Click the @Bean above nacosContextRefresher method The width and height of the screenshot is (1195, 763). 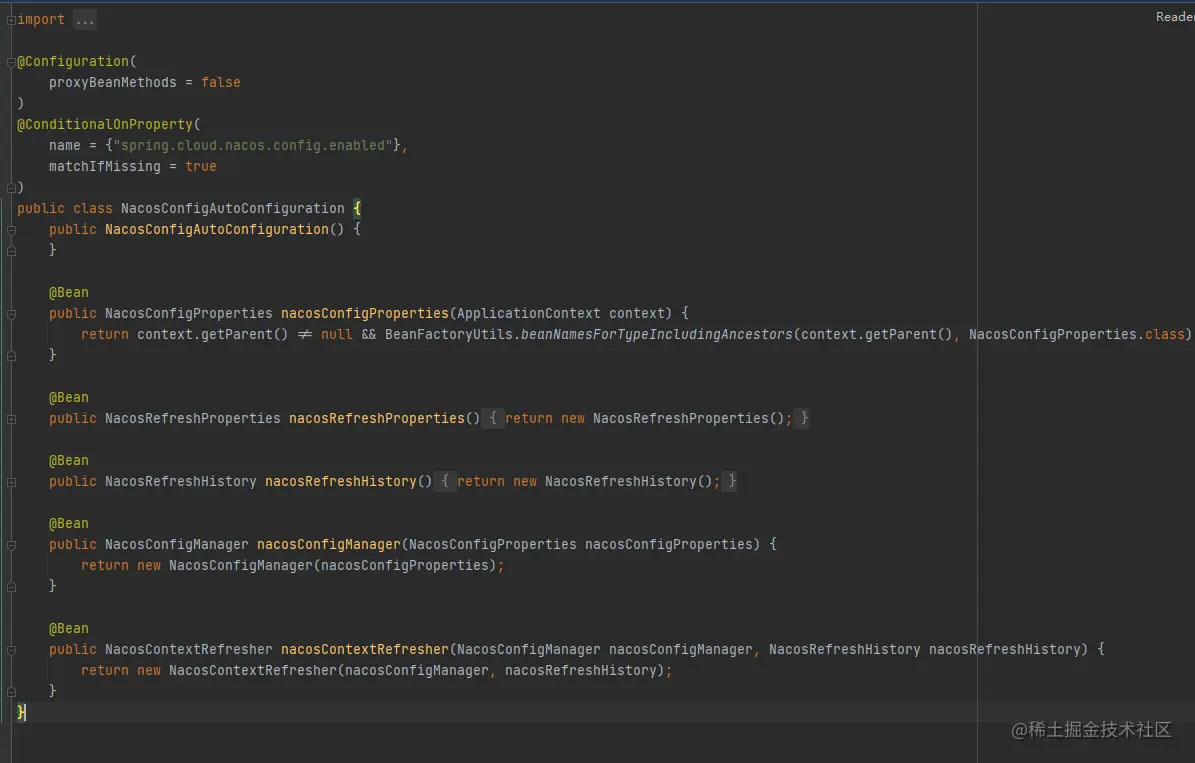click(69, 629)
